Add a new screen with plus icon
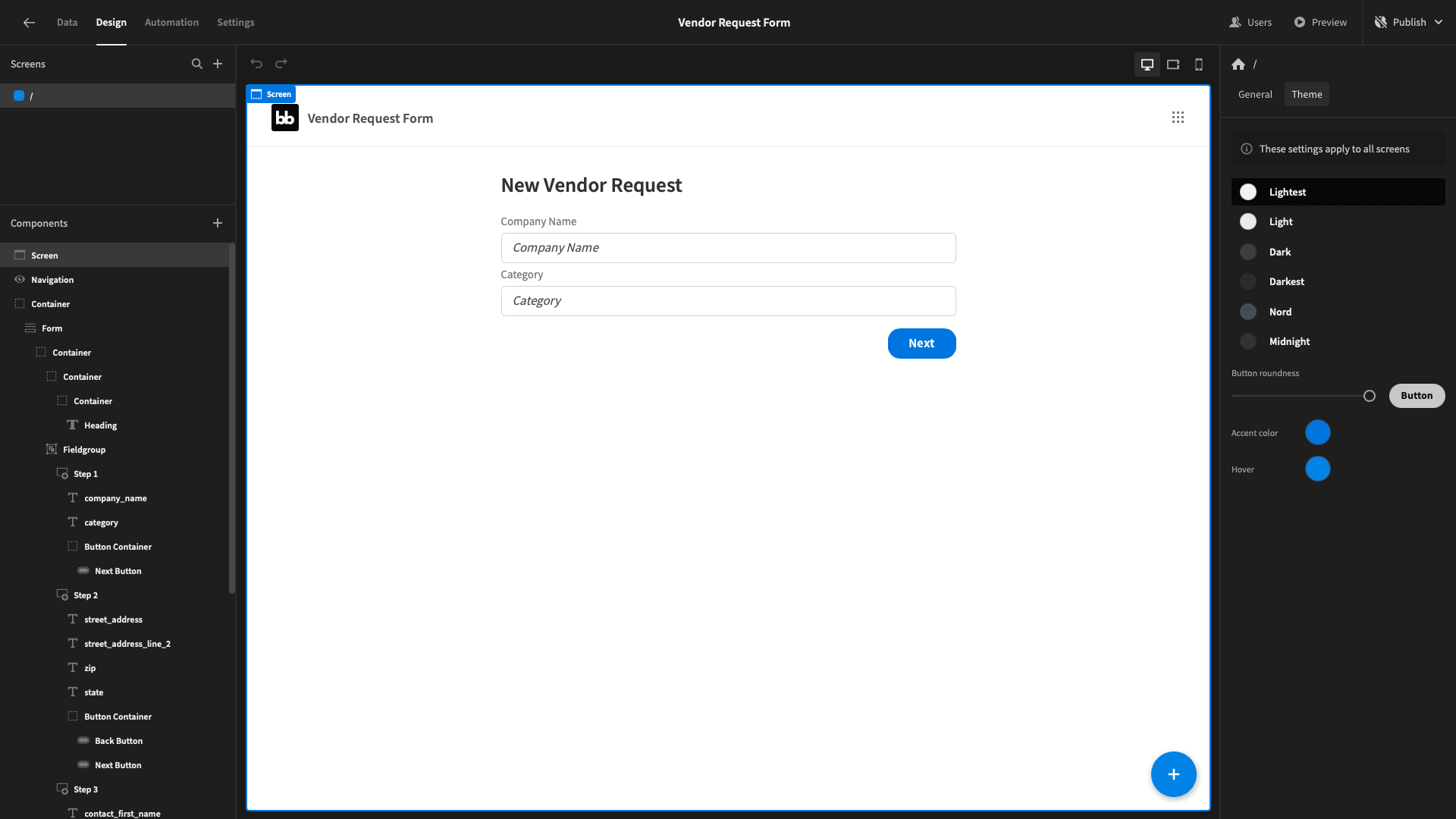This screenshot has width=1456, height=819. 218,64
